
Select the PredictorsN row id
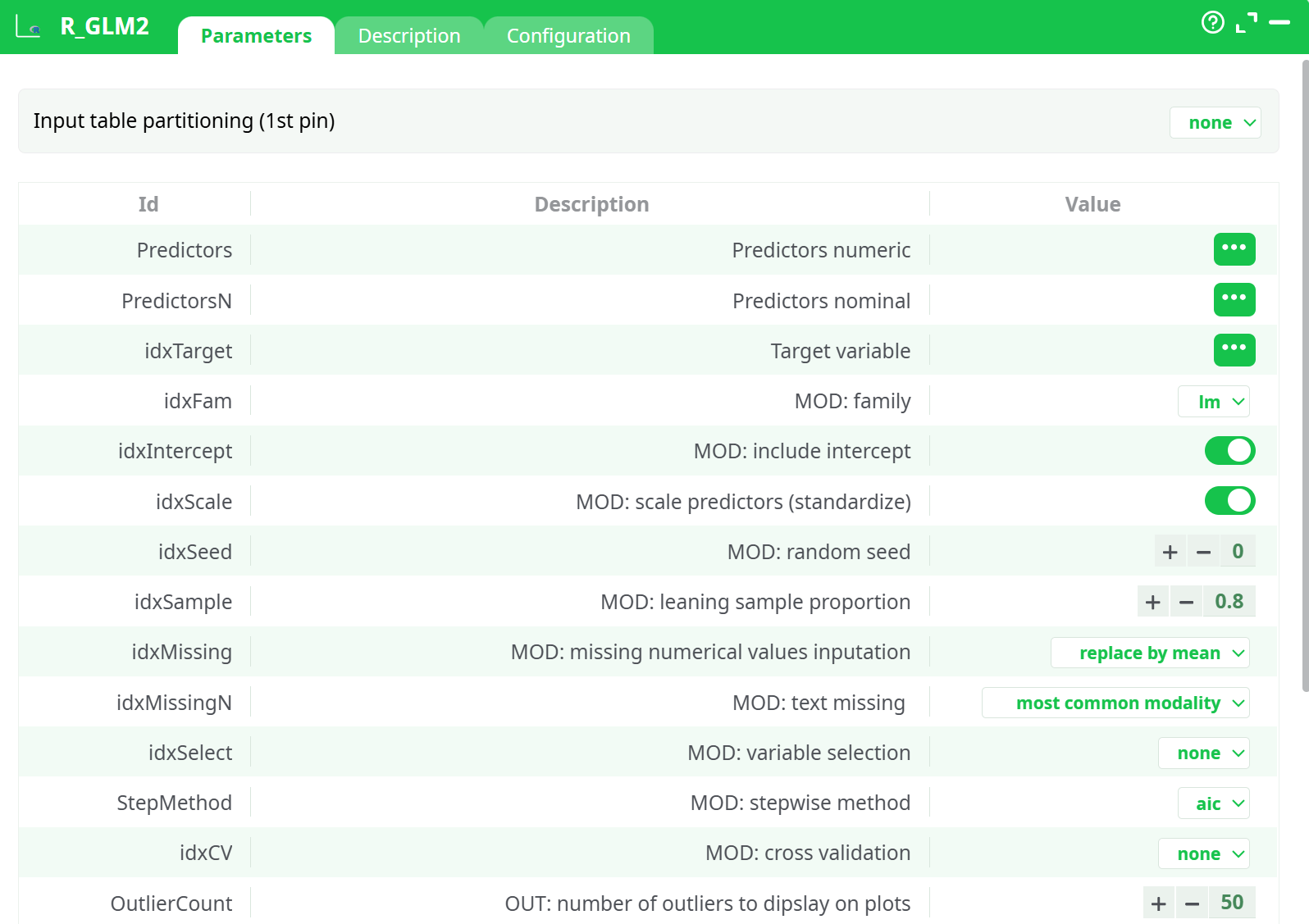[x=176, y=301]
